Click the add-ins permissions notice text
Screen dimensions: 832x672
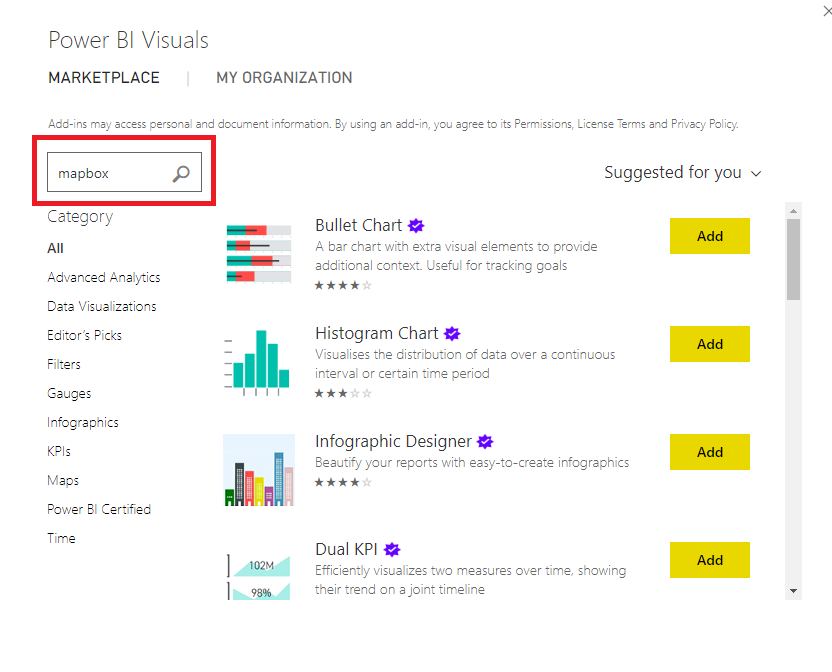click(x=393, y=124)
